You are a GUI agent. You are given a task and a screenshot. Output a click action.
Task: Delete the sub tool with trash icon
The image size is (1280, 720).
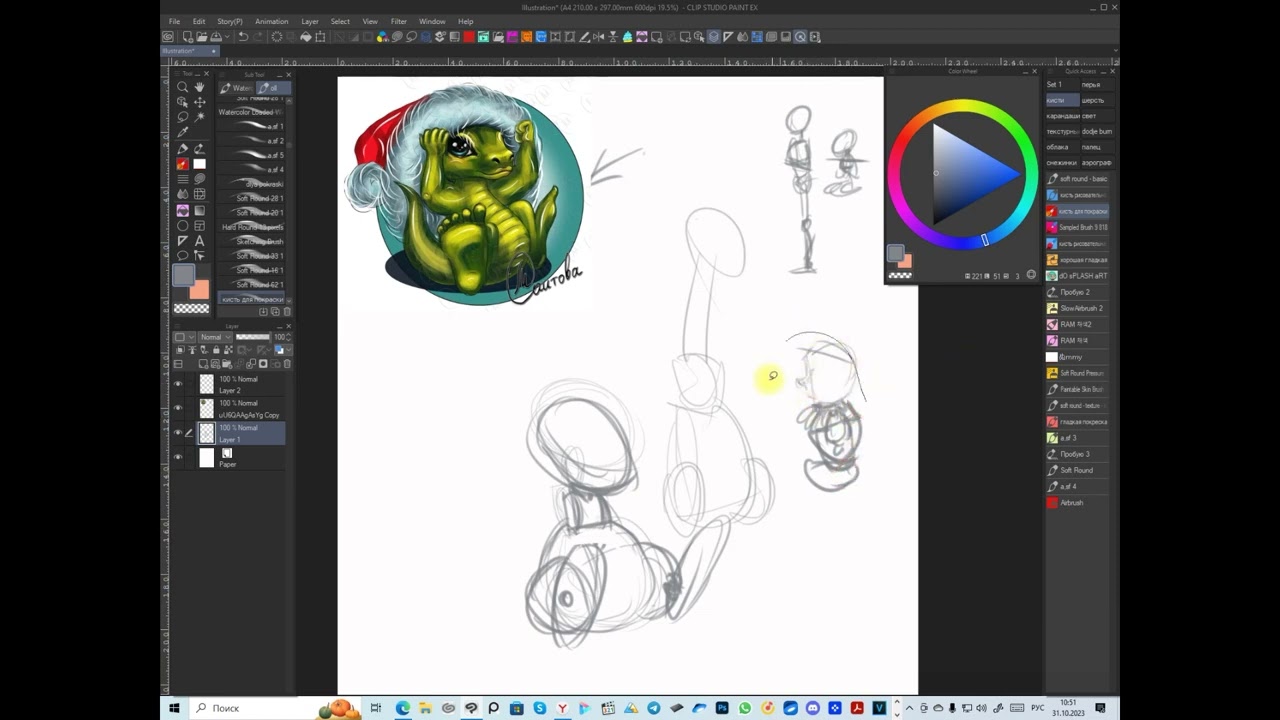pyautogui.click(x=287, y=311)
